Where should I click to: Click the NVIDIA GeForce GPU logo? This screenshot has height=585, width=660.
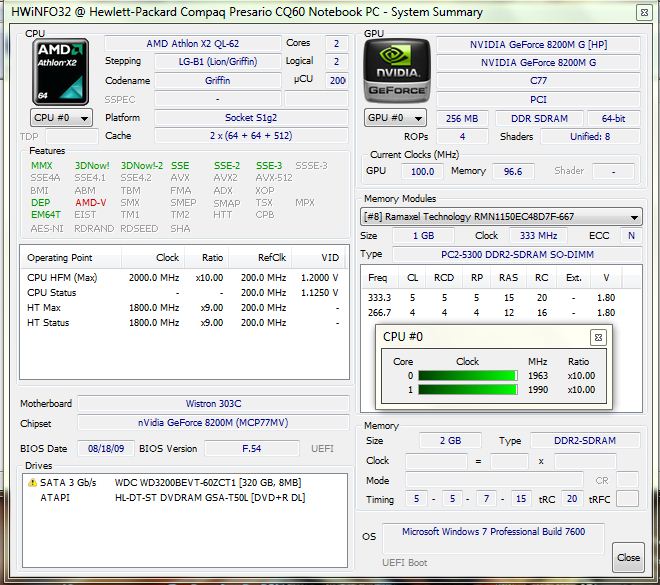click(x=397, y=71)
